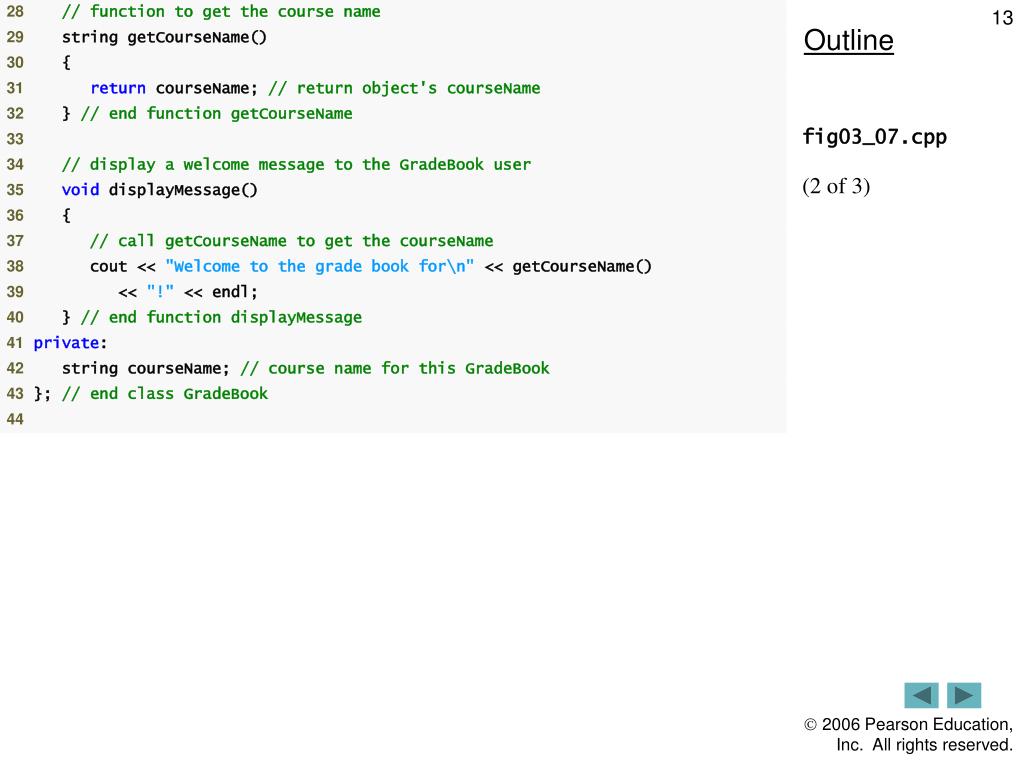Screen dimensions: 1024x768
Task: Click the "Inc. All rights reserved." line
Action: [x=924, y=745]
